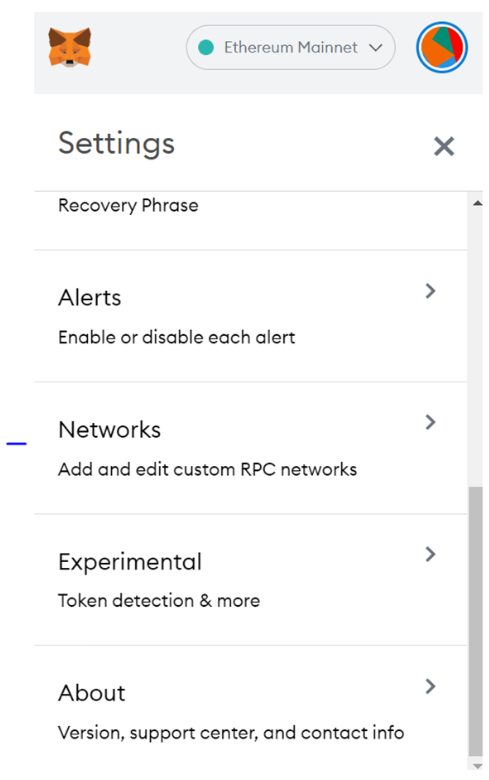489x780 pixels.
Task: Click 'Token detection & more' description
Action: point(159,601)
